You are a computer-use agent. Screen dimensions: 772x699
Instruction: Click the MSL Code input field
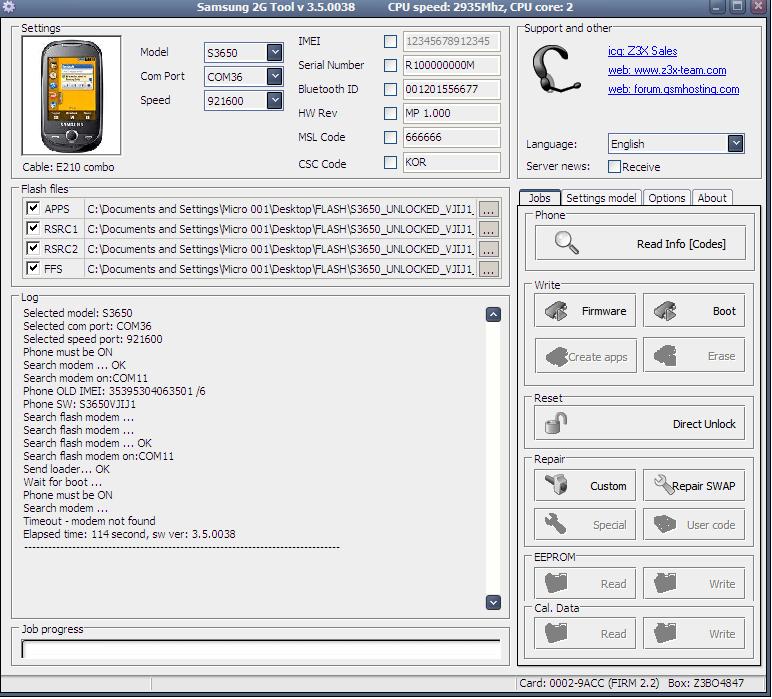click(451, 137)
